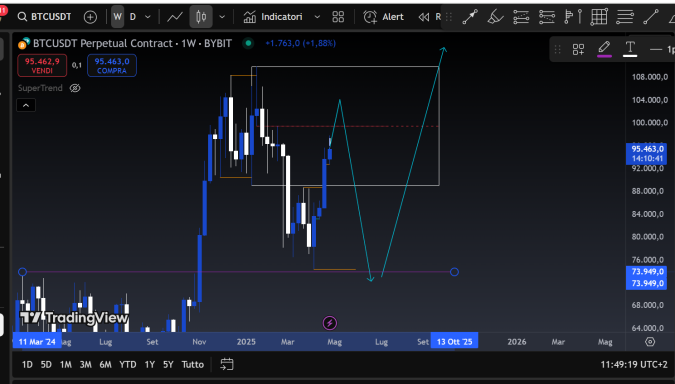Open the Indicatori menu
This screenshot has height=384, width=675.
pos(274,17)
